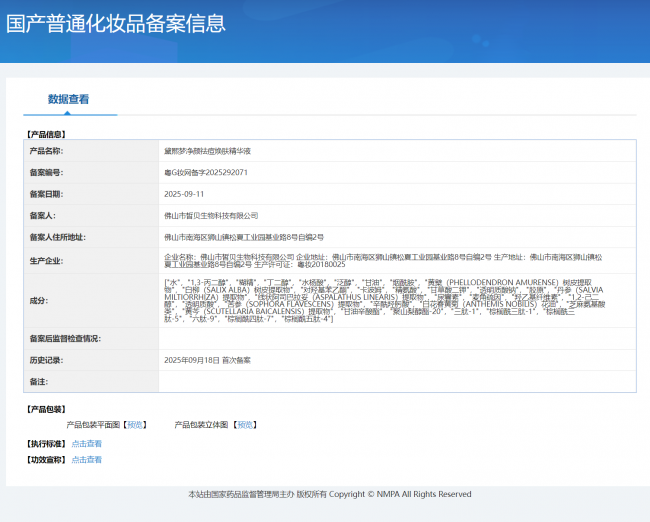This screenshot has width=650, height=522.
Task: Click the 【执行标准】 label
Action: point(46,444)
